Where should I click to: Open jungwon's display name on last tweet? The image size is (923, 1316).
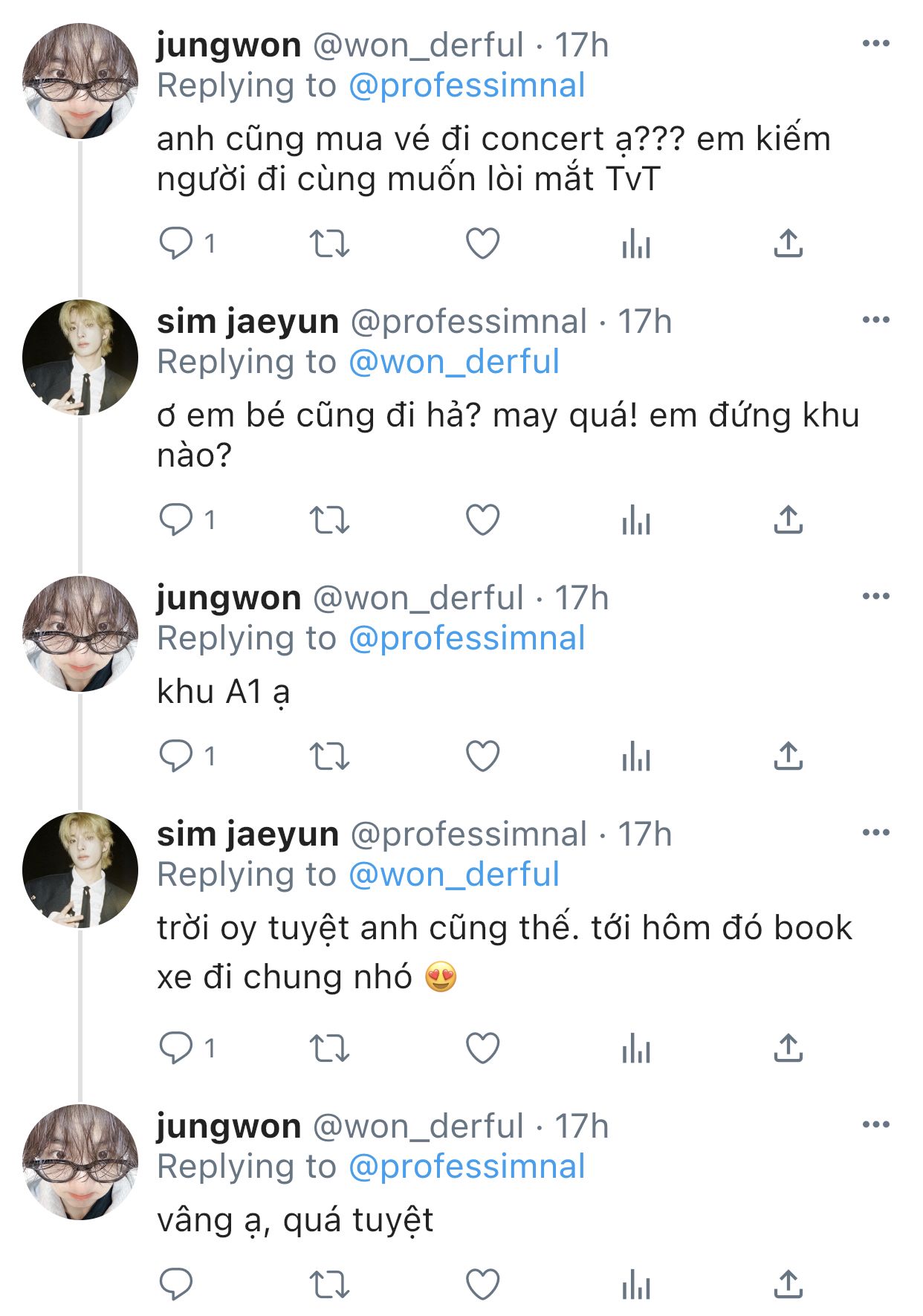tap(229, 1127)
